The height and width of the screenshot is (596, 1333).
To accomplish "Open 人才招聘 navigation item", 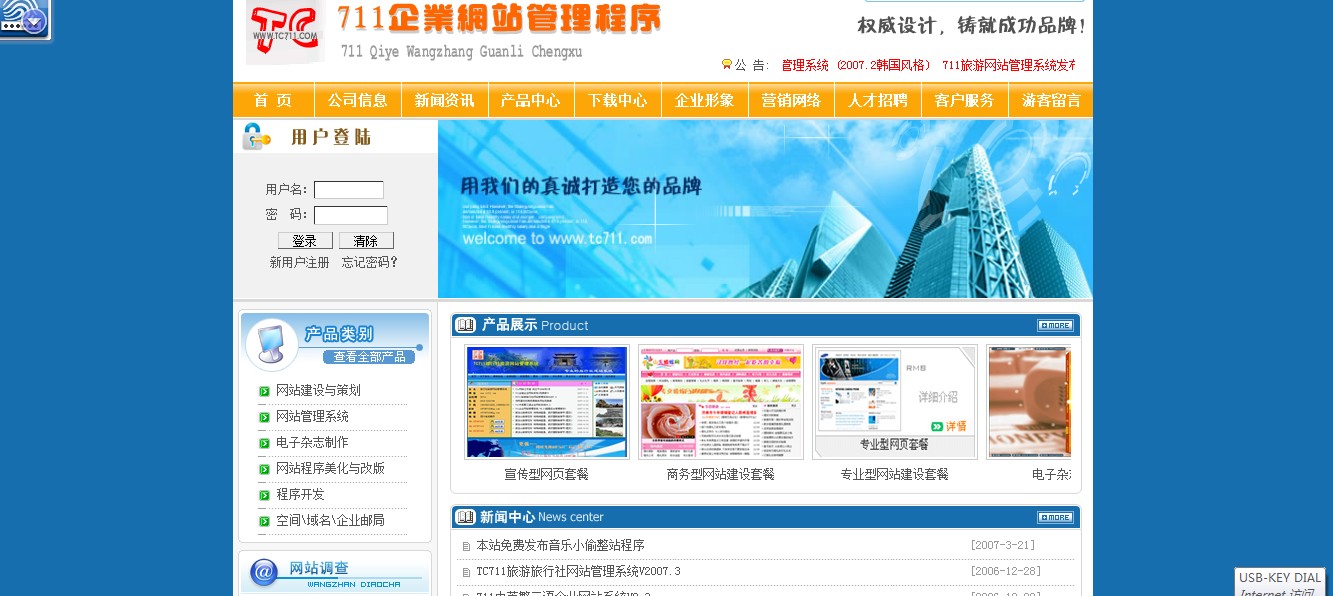I will [878, 100].
